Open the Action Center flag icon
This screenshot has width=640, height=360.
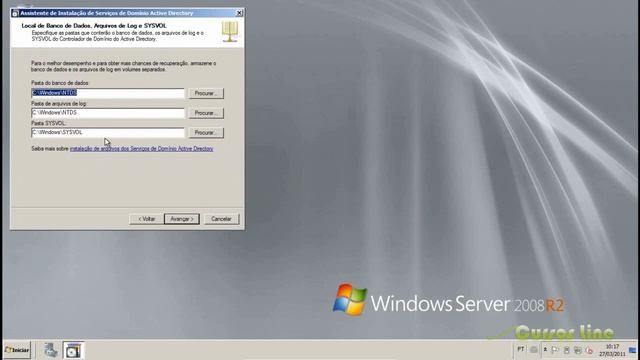555,350
